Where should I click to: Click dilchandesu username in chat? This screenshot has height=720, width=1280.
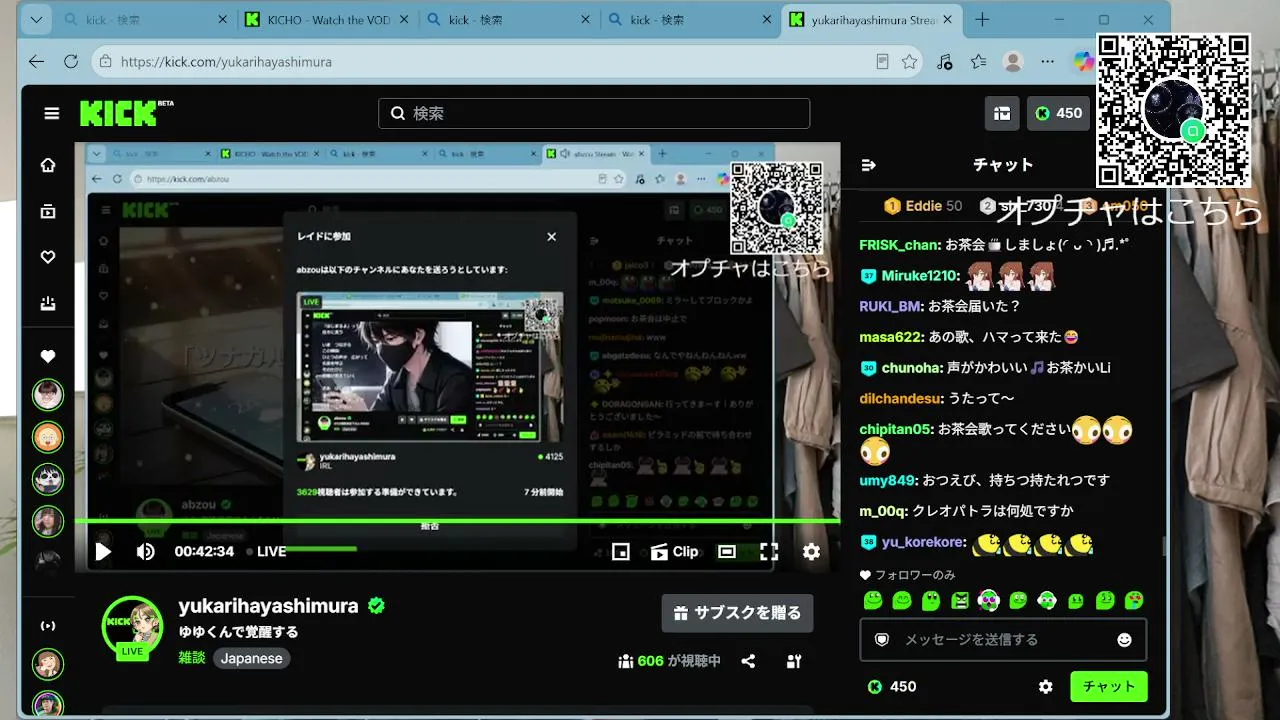click(900, 398)
